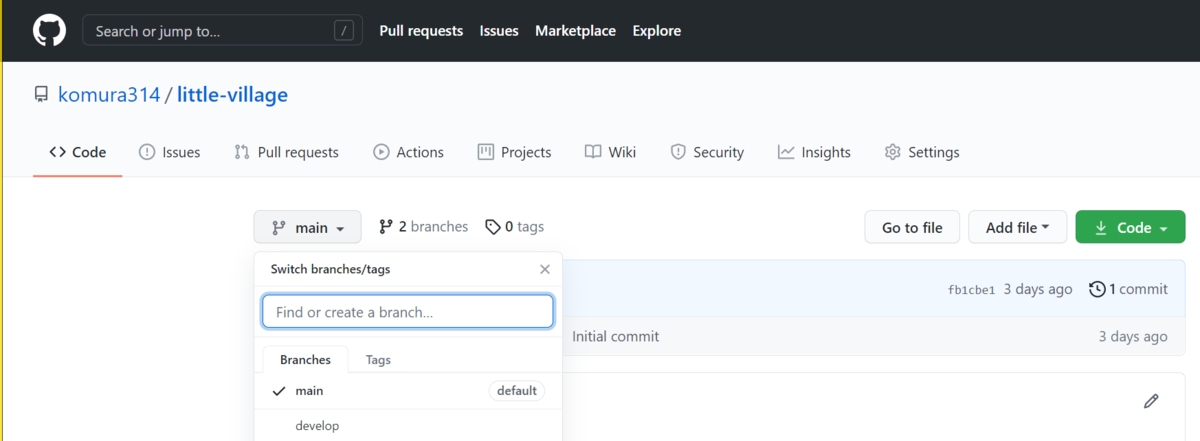Click the pencil edit icon

coord(1151,401)
